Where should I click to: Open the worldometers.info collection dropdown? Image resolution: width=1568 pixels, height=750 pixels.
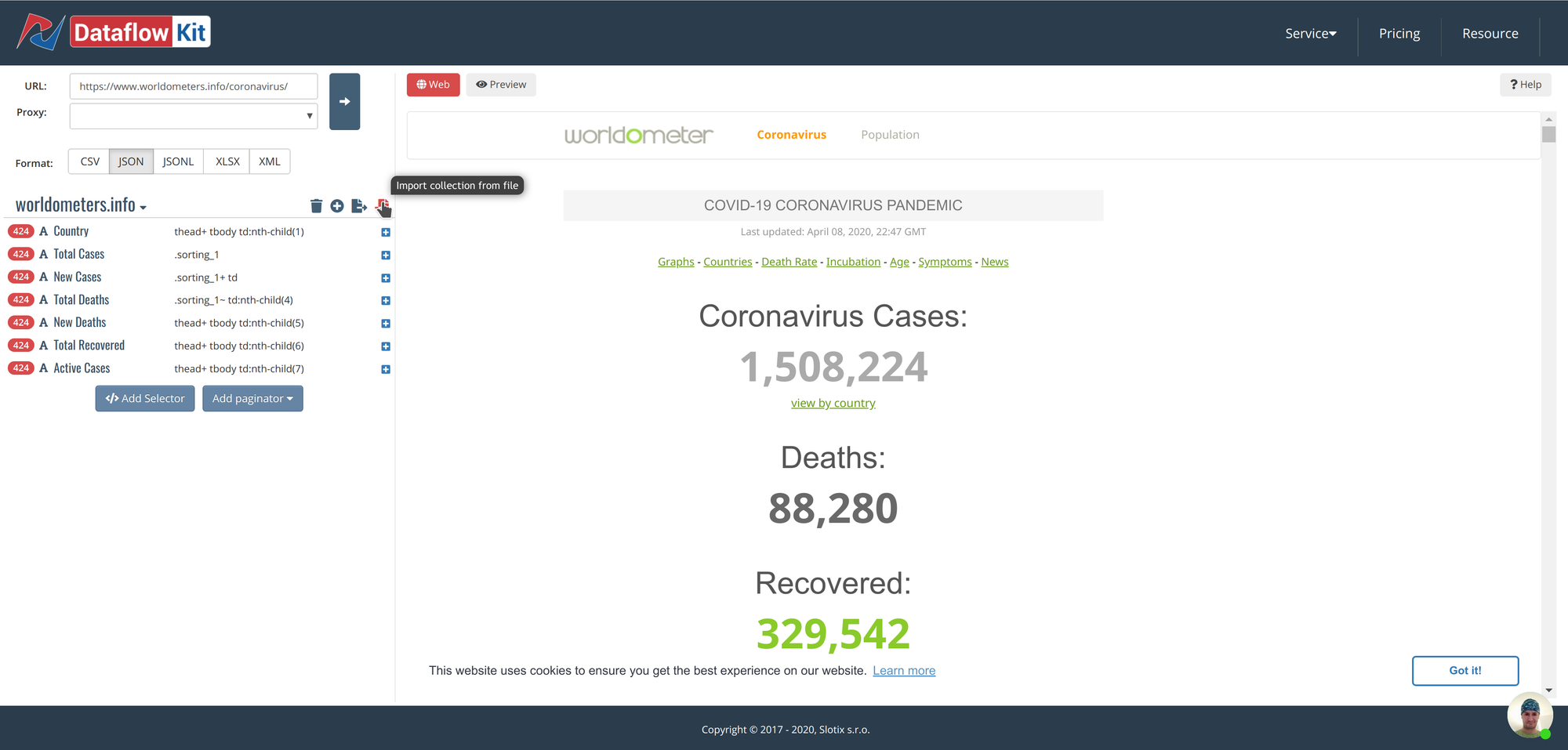[81, 205]
